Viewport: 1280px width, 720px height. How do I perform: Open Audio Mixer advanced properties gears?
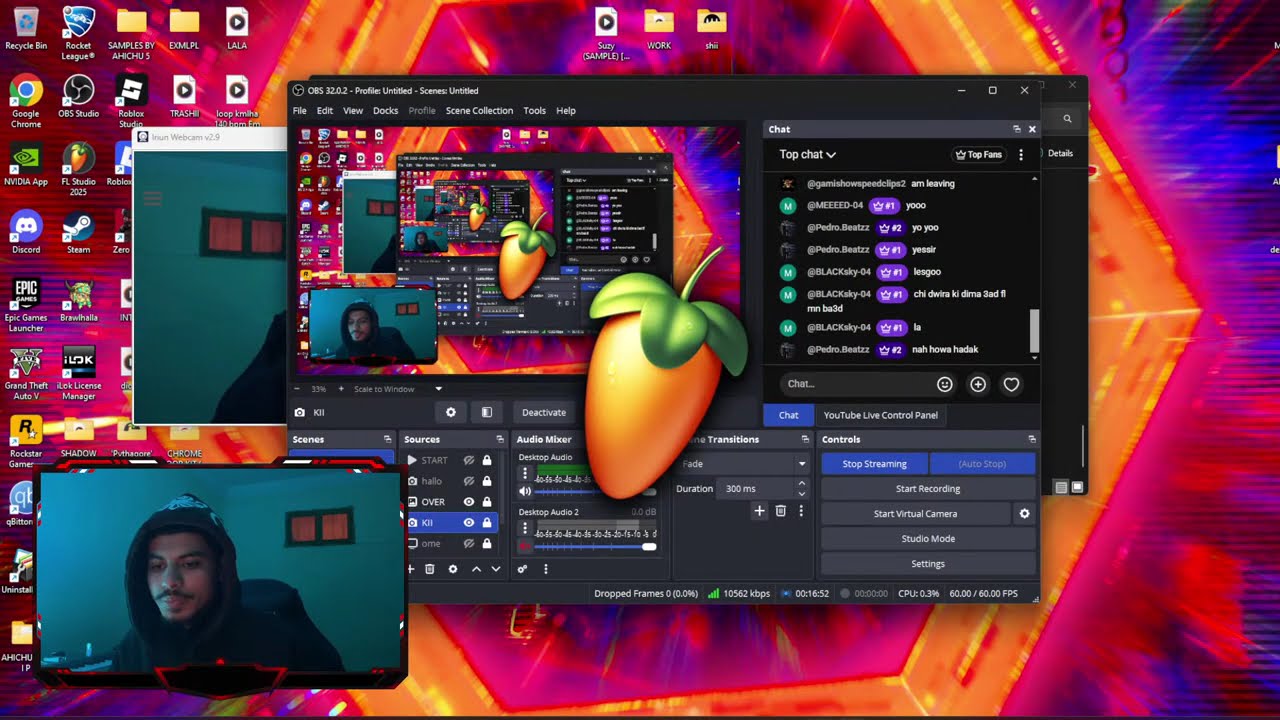[x=522, y=569]
